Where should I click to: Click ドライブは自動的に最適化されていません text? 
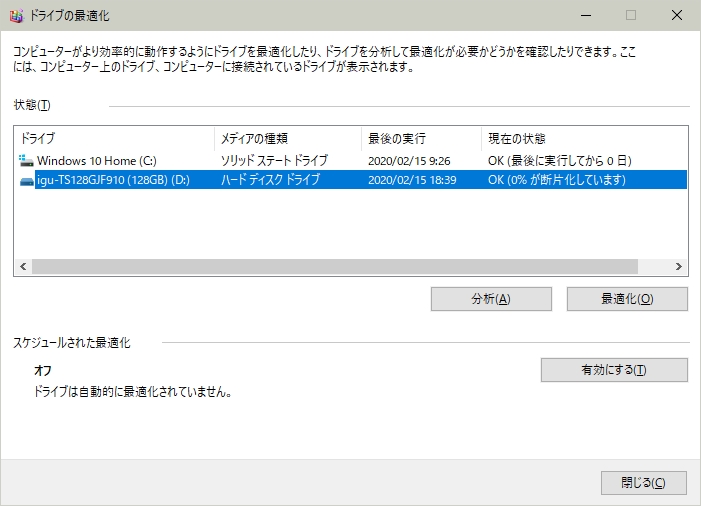(x=133, y=392)
